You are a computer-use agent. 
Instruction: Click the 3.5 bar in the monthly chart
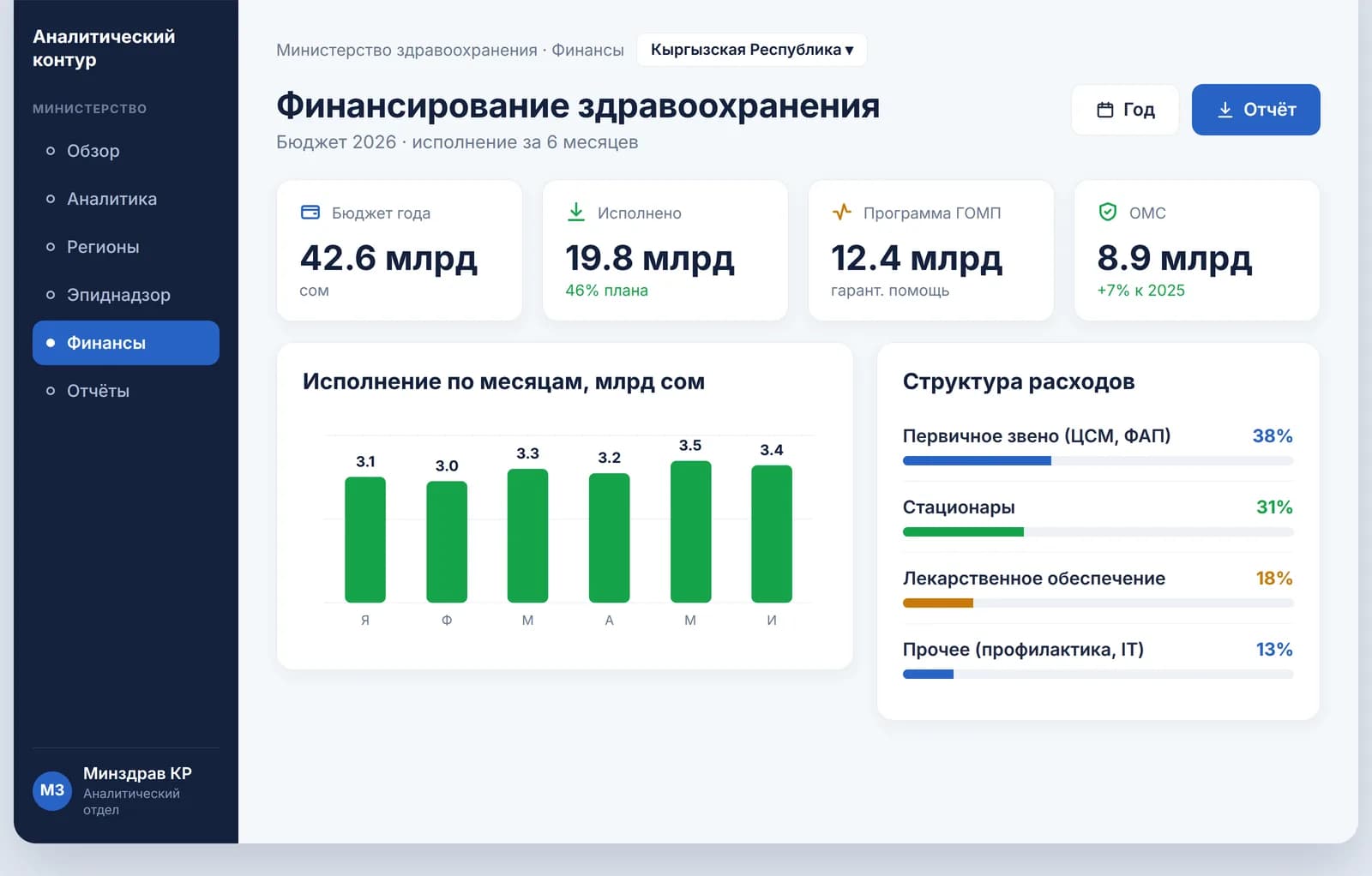click(x=690, y=531)
